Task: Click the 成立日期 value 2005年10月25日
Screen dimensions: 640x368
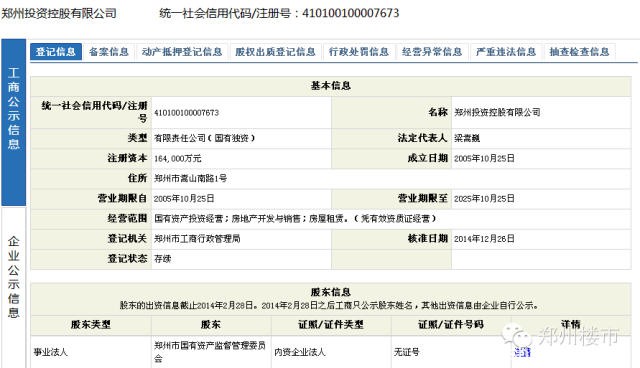Action: click(x=484, y=158)
